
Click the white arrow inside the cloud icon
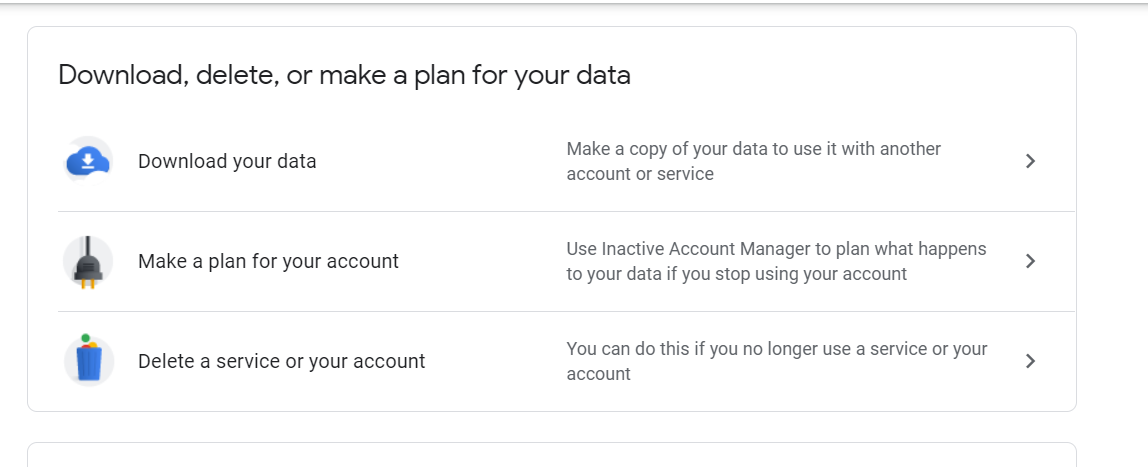point(88,160)
